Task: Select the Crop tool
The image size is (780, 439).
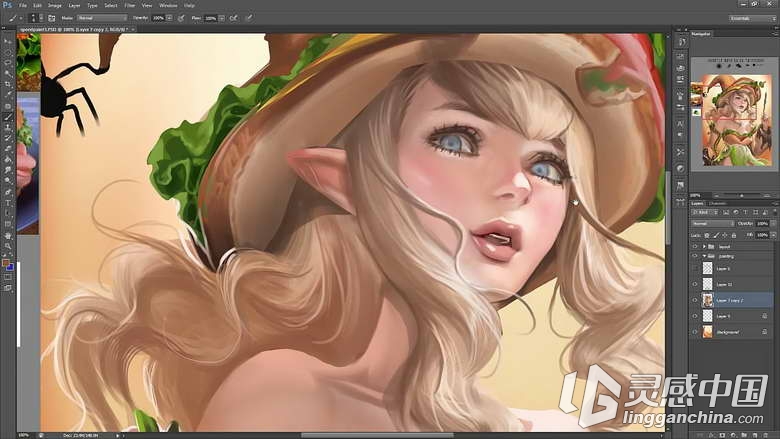Action: pyautogui.click(x=7, y=85)
